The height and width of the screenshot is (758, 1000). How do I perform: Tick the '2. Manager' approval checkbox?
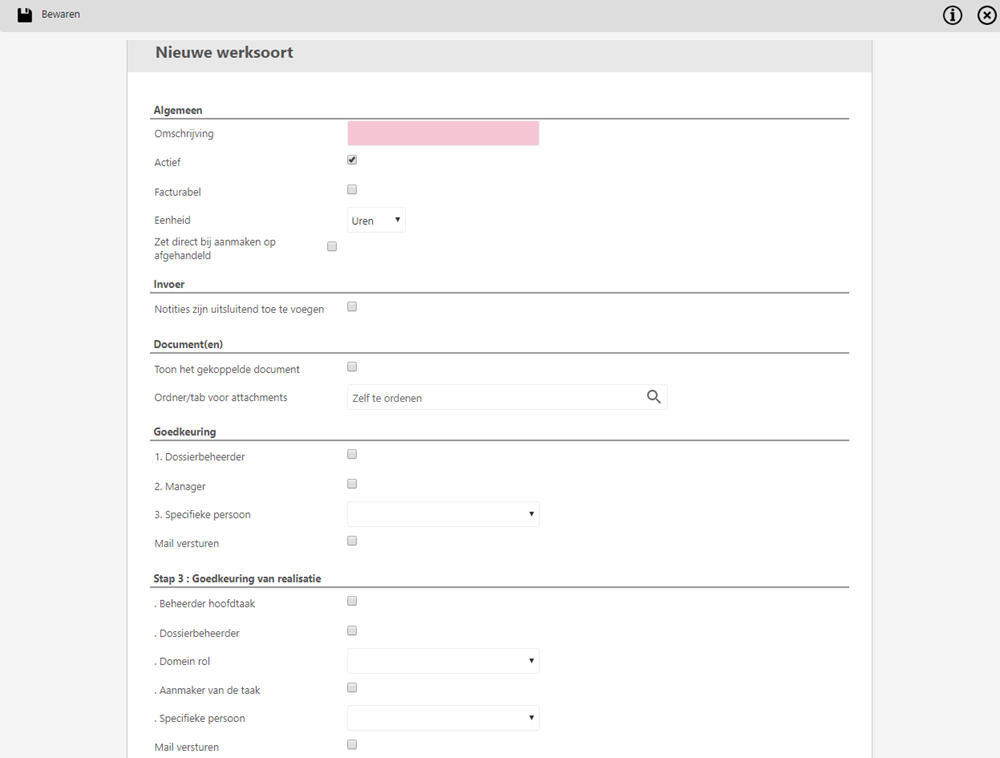pyautogui.click(x=352, y=484)
